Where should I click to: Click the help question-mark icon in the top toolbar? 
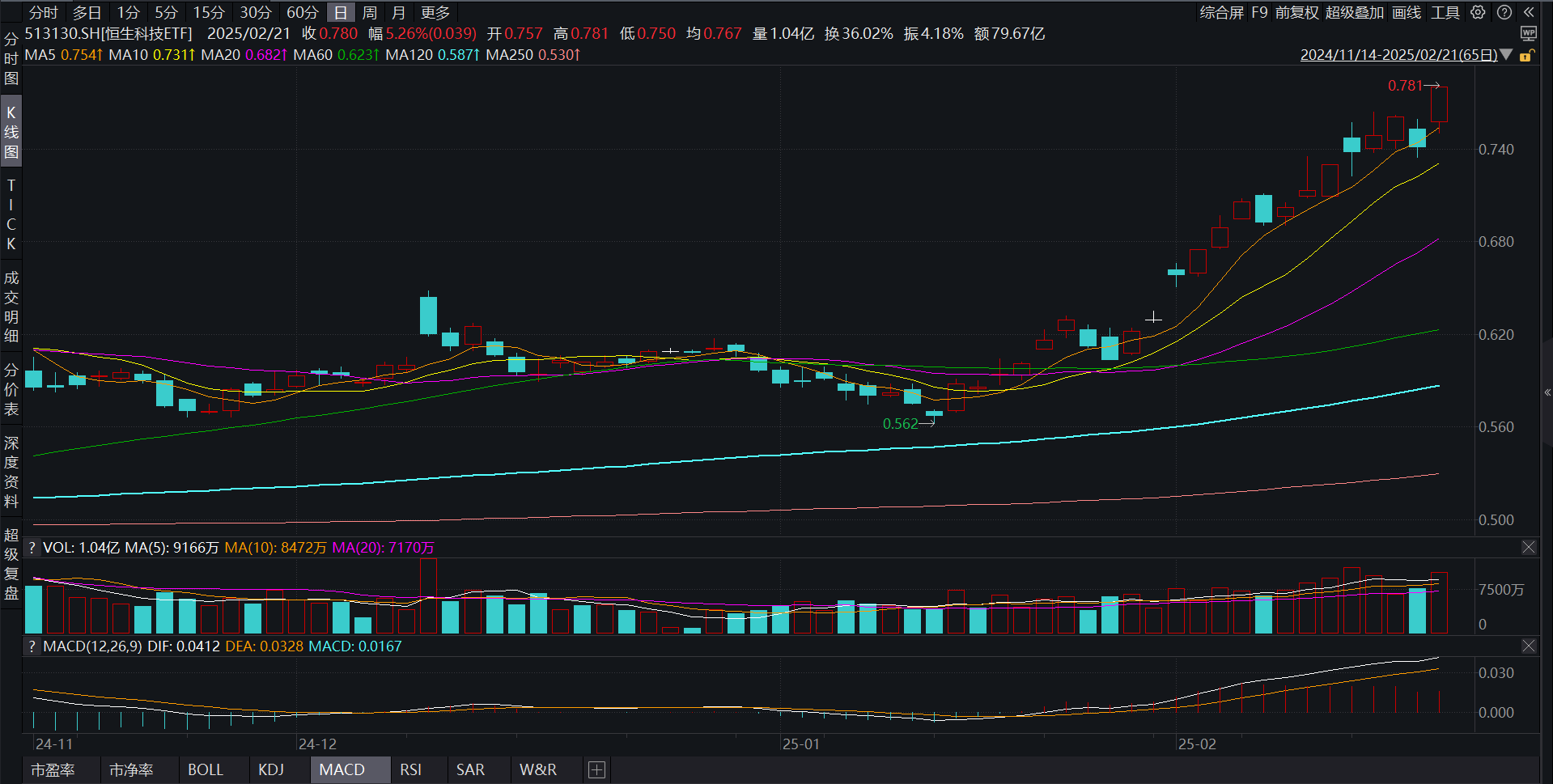[1503, 13]
